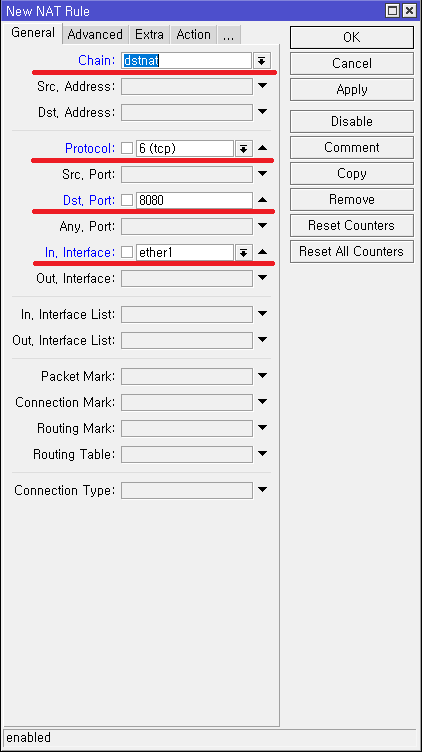Image resolution: width=422 pixels, height=752 pixels.
Task: Toggle the Dst. Port invert checkbox
Action: click(127, 200)
